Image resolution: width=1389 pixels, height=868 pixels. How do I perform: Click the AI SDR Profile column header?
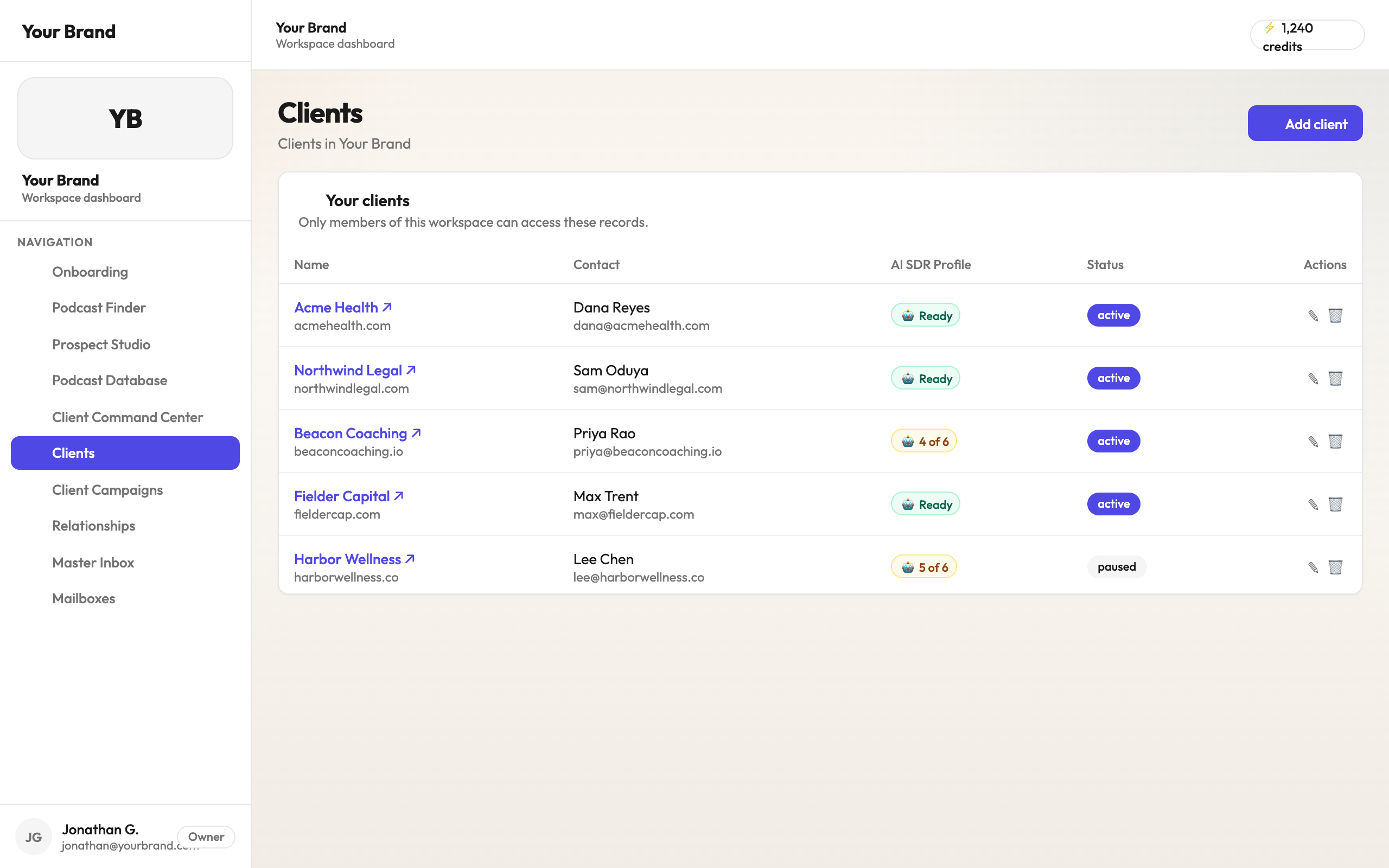click(931, 265)
